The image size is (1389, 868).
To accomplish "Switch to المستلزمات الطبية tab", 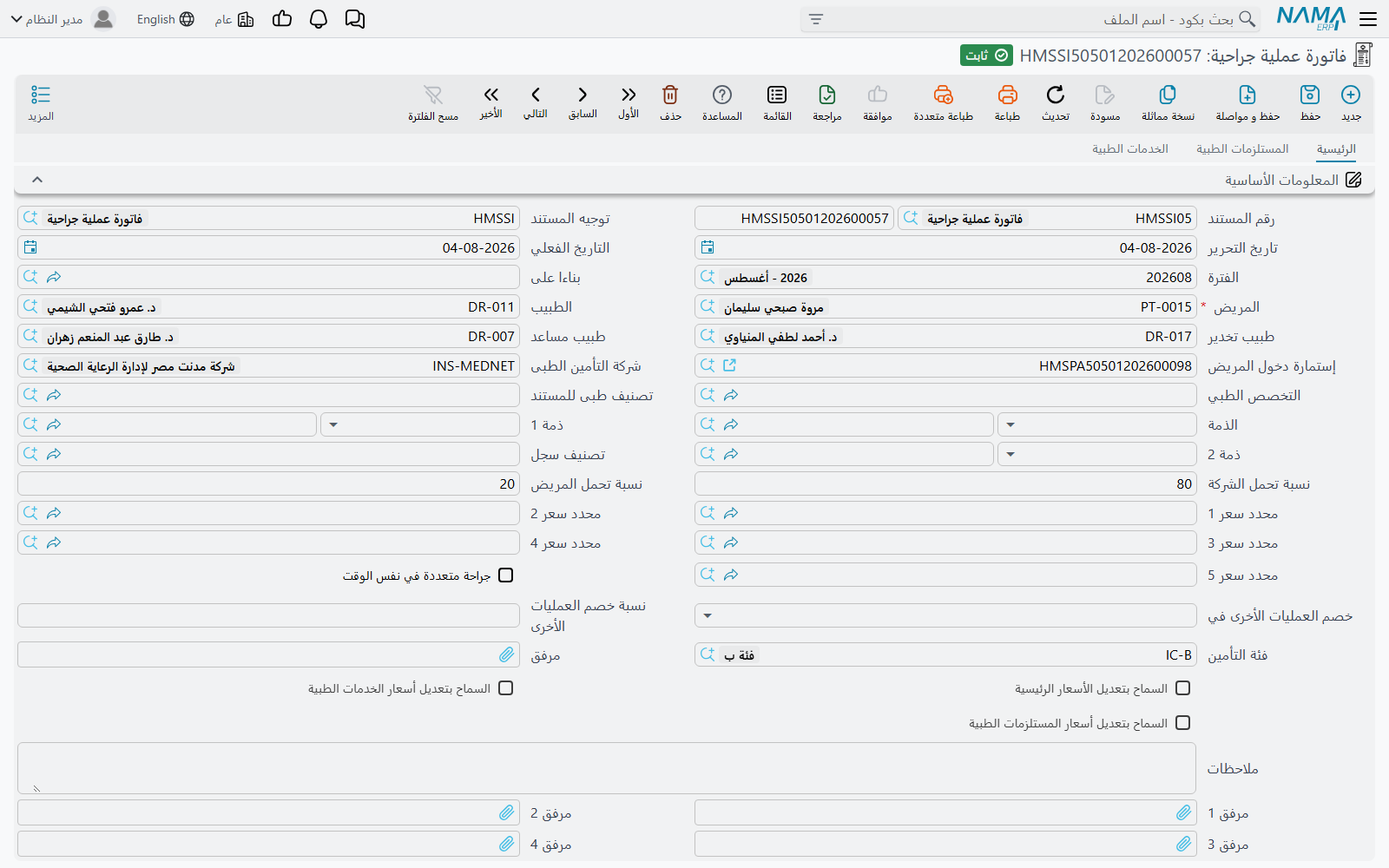I will pyautogui.click(x=1242, y=149).
